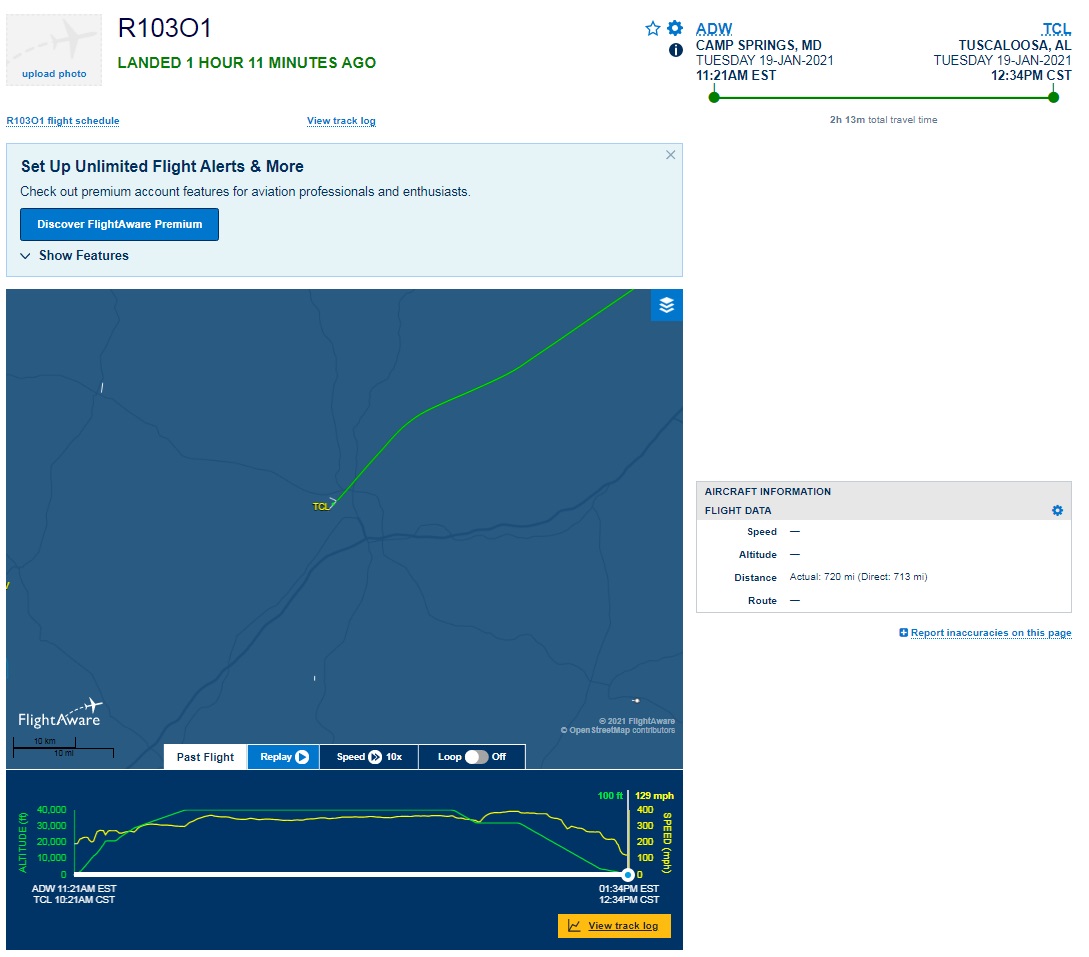The width and height of the screenshot is (1089, 957).
Task: Click the 11:21AM EST departure time
Action: tap(736, 76)
